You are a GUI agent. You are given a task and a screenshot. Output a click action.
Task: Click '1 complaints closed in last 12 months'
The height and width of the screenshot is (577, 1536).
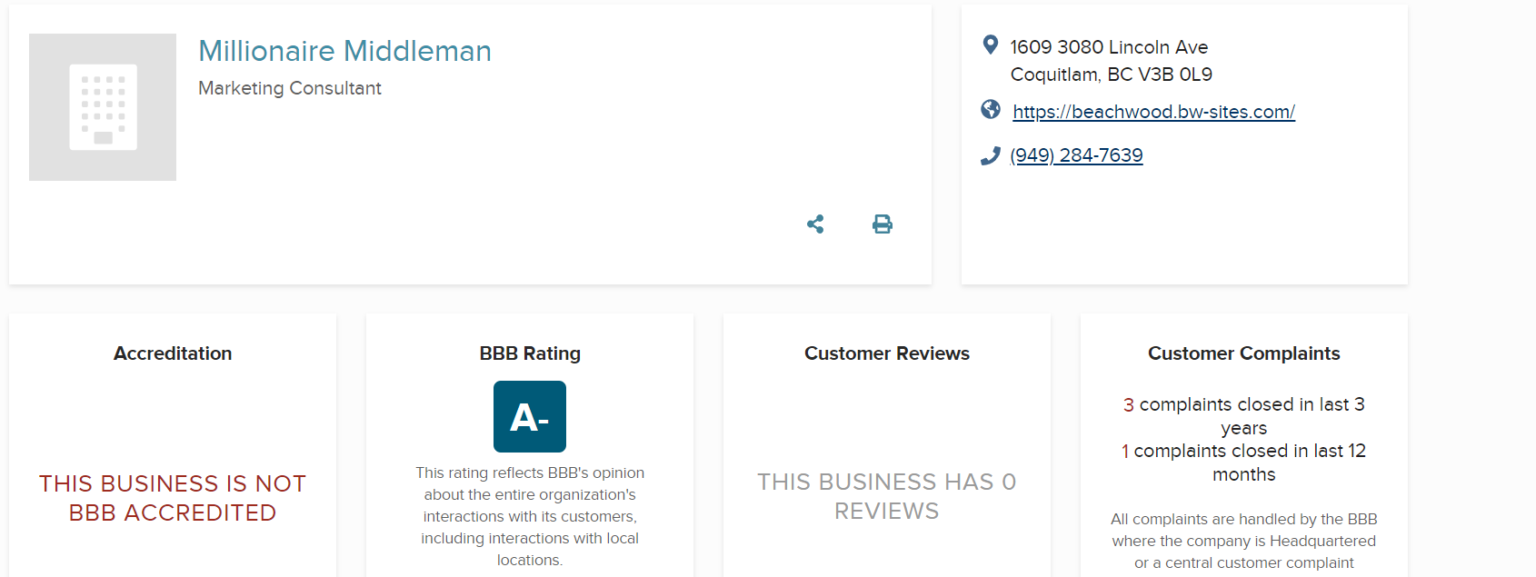(x=1244, y=462)
